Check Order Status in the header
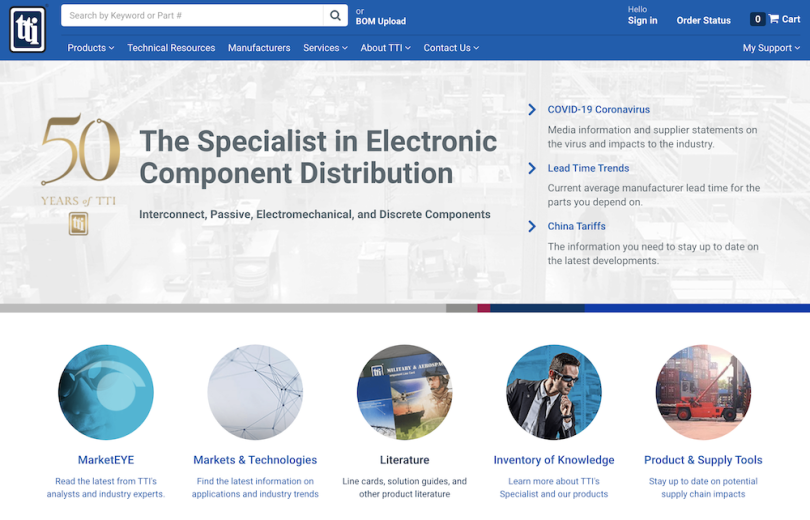 (x=703, y=20)
